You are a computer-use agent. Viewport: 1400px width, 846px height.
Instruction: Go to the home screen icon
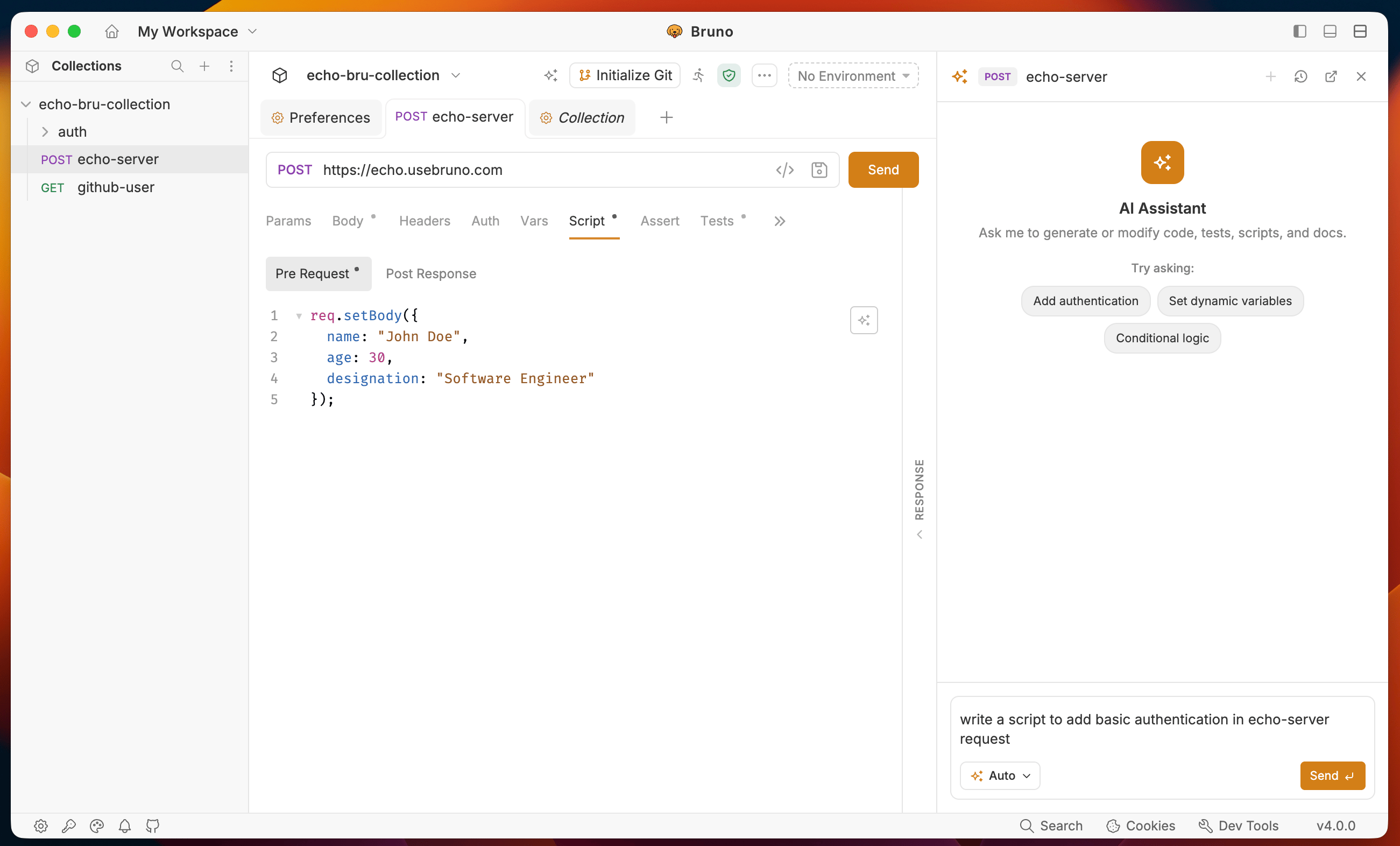[x=112, y=31]
